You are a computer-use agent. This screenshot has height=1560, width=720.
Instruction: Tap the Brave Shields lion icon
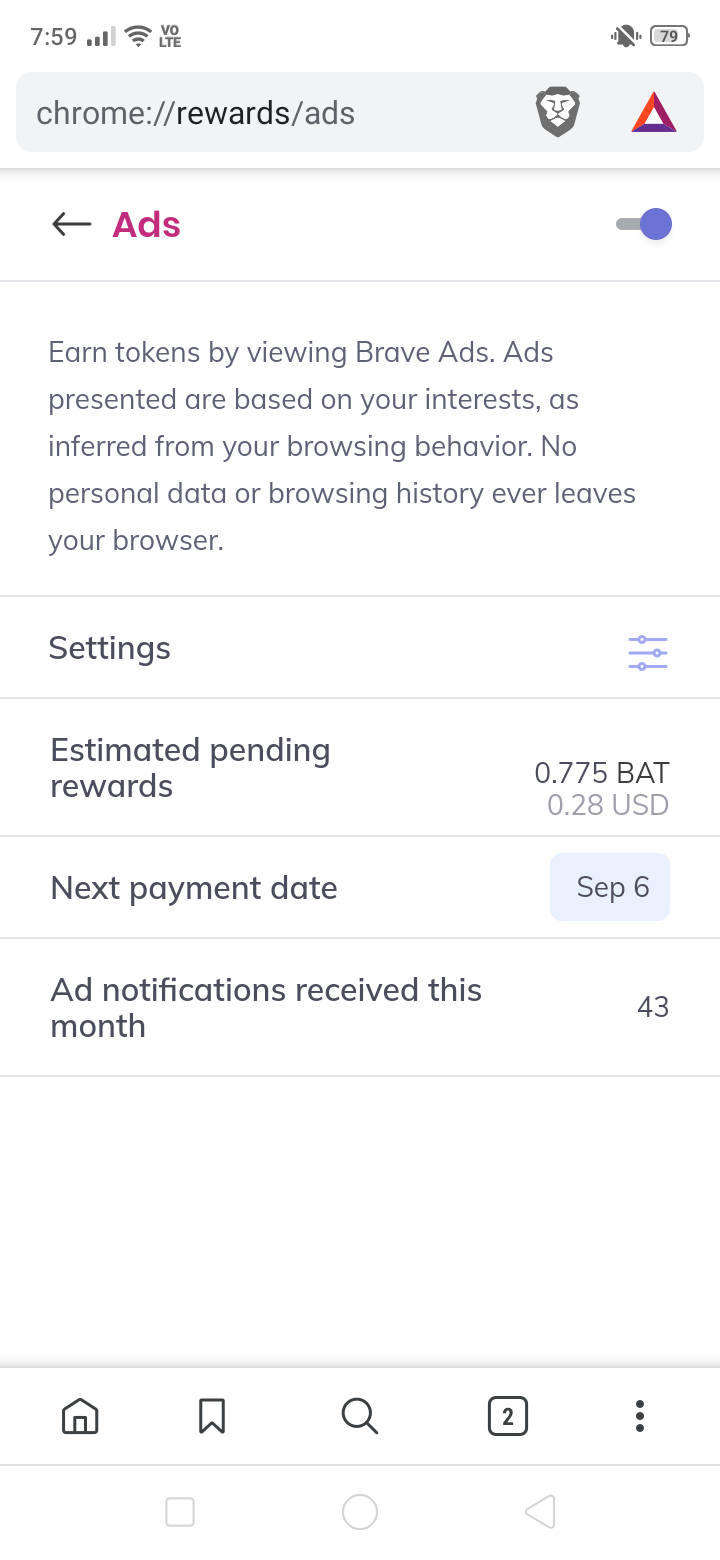point(558,112)
